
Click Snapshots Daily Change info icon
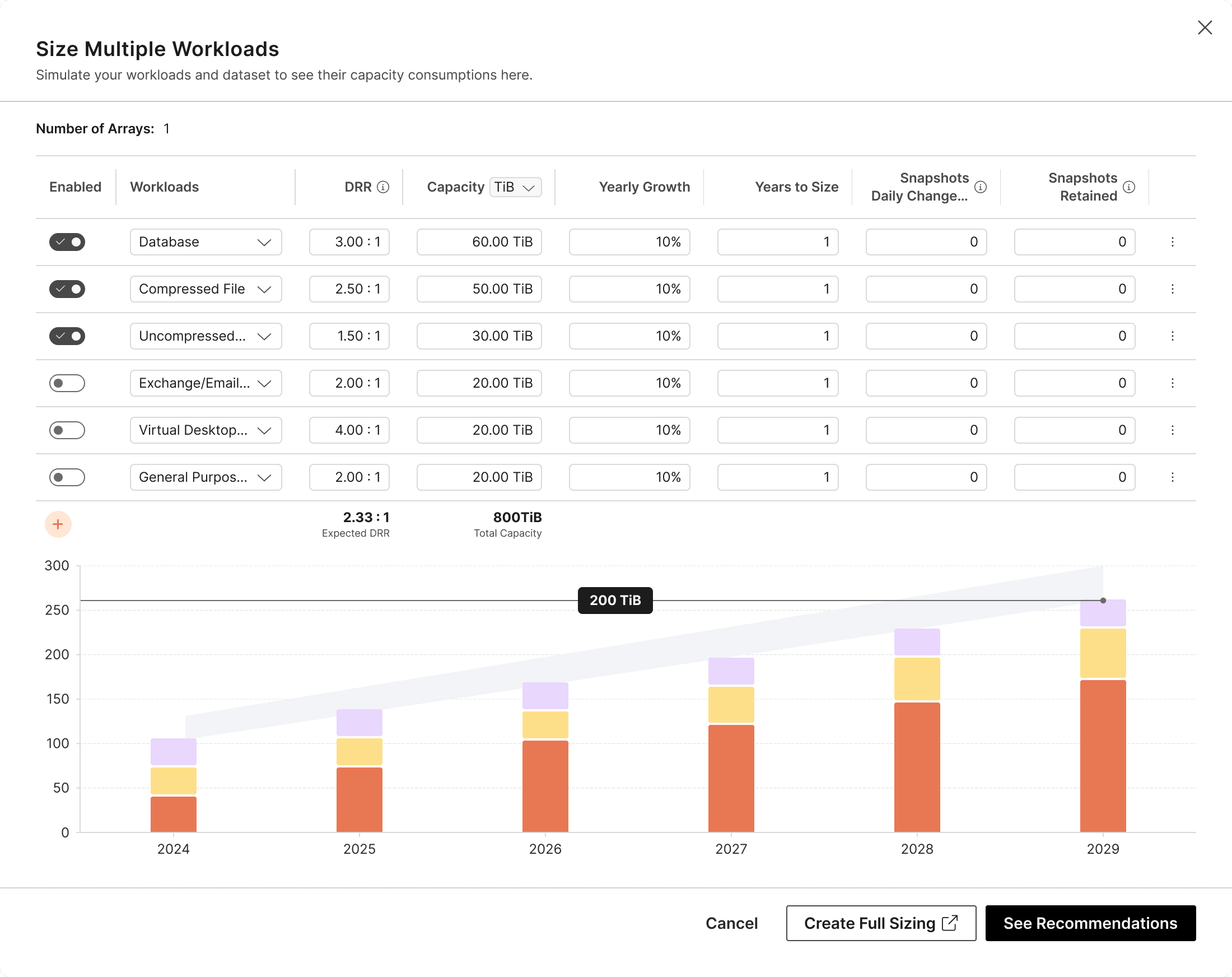(981, 187)
